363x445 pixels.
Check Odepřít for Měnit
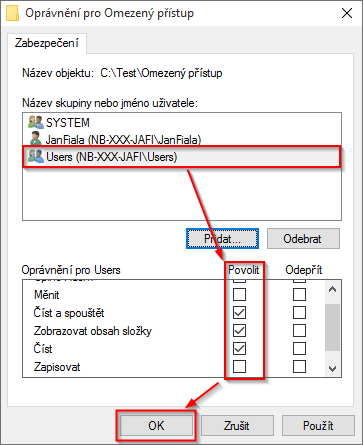(299, 295)
